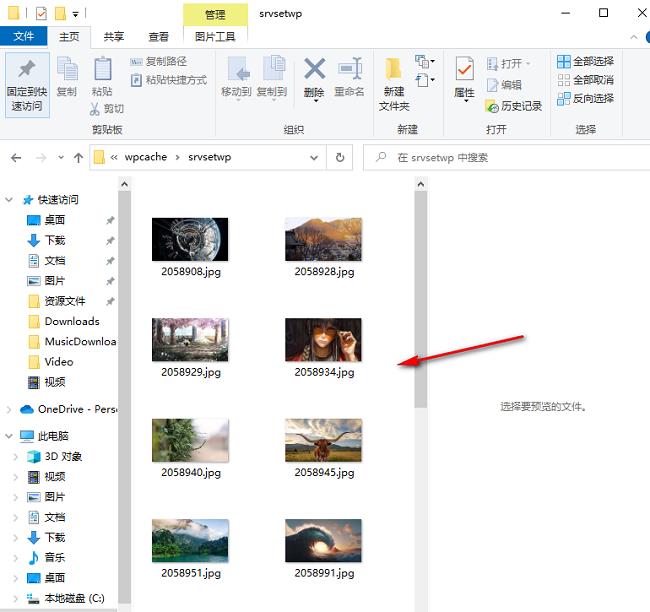650x612 pixels.
Task: Open Properties (属性) with the checkmark icon
Action: point(464,68)
